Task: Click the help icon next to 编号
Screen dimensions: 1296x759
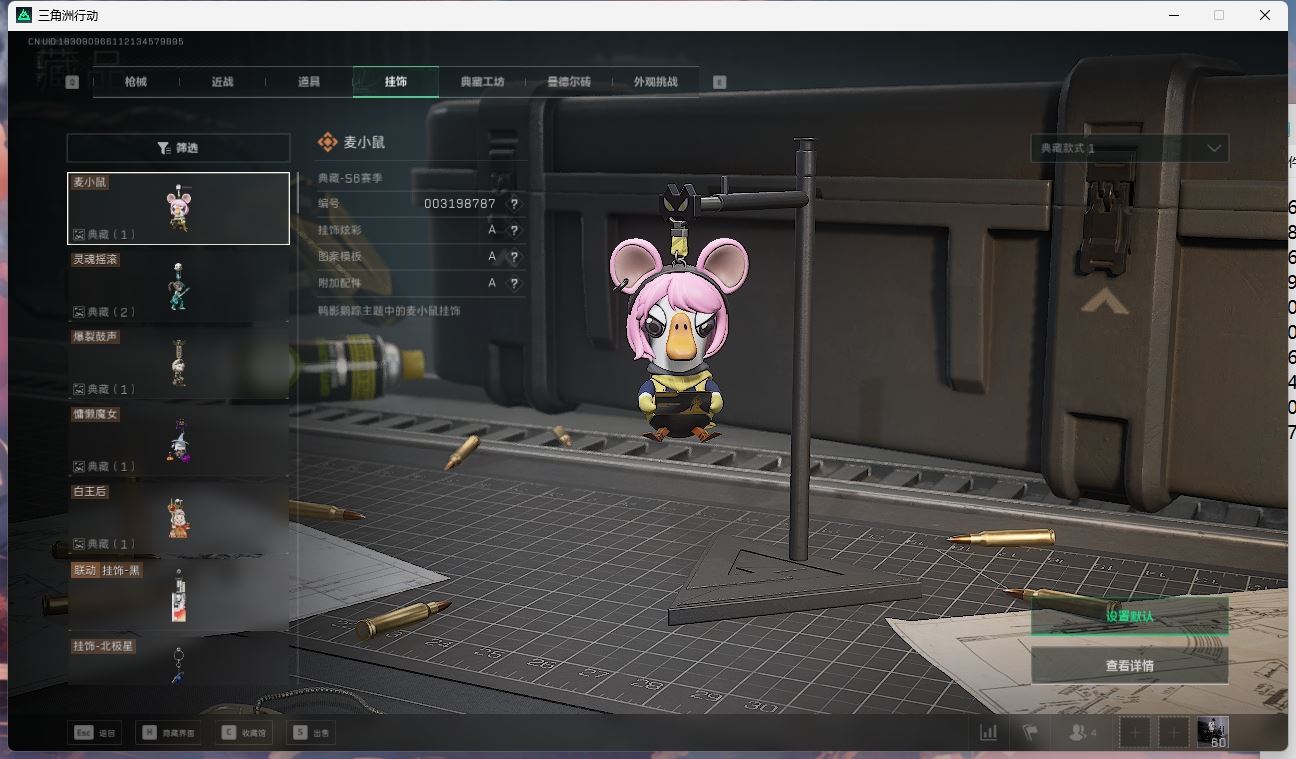Action: (x=514, y=204)
